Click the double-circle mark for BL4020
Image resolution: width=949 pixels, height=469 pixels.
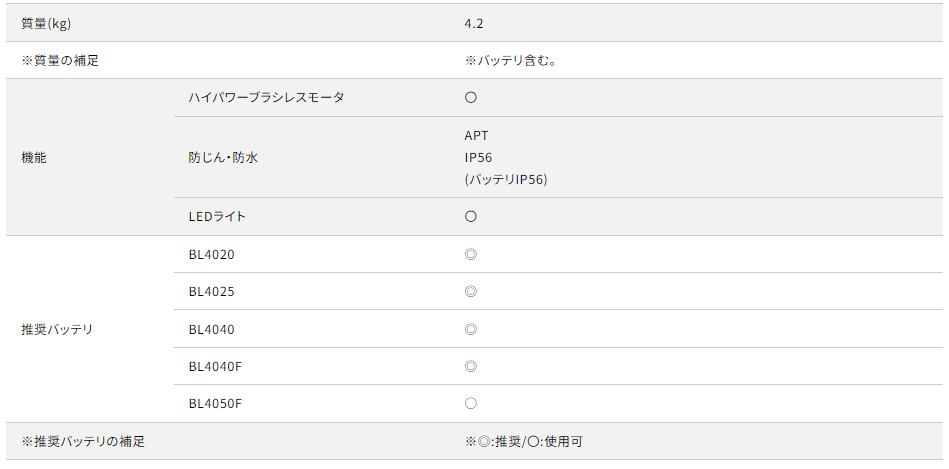click(x=471, y=255)
